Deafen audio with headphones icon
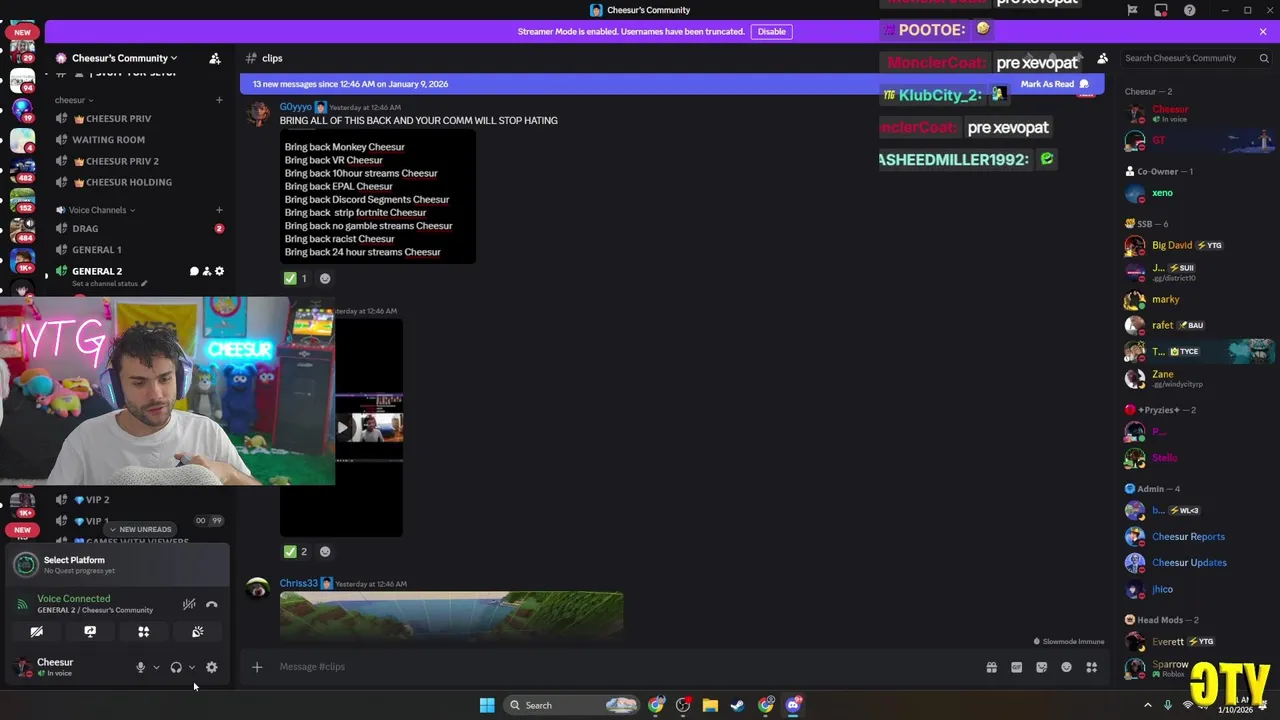Screen dimensions: 1280x720 [176, 667]
